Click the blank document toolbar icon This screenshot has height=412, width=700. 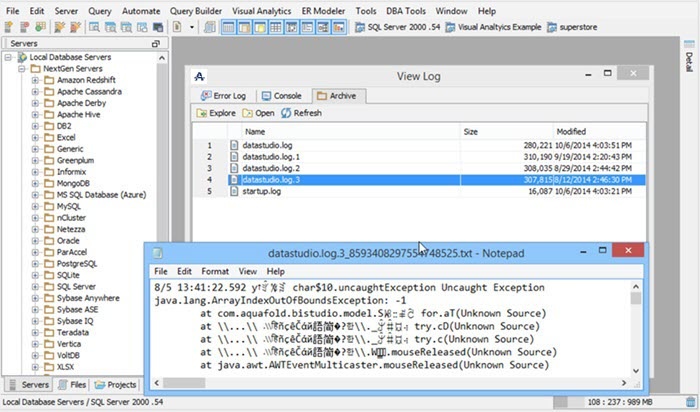(x=177, y=27)
